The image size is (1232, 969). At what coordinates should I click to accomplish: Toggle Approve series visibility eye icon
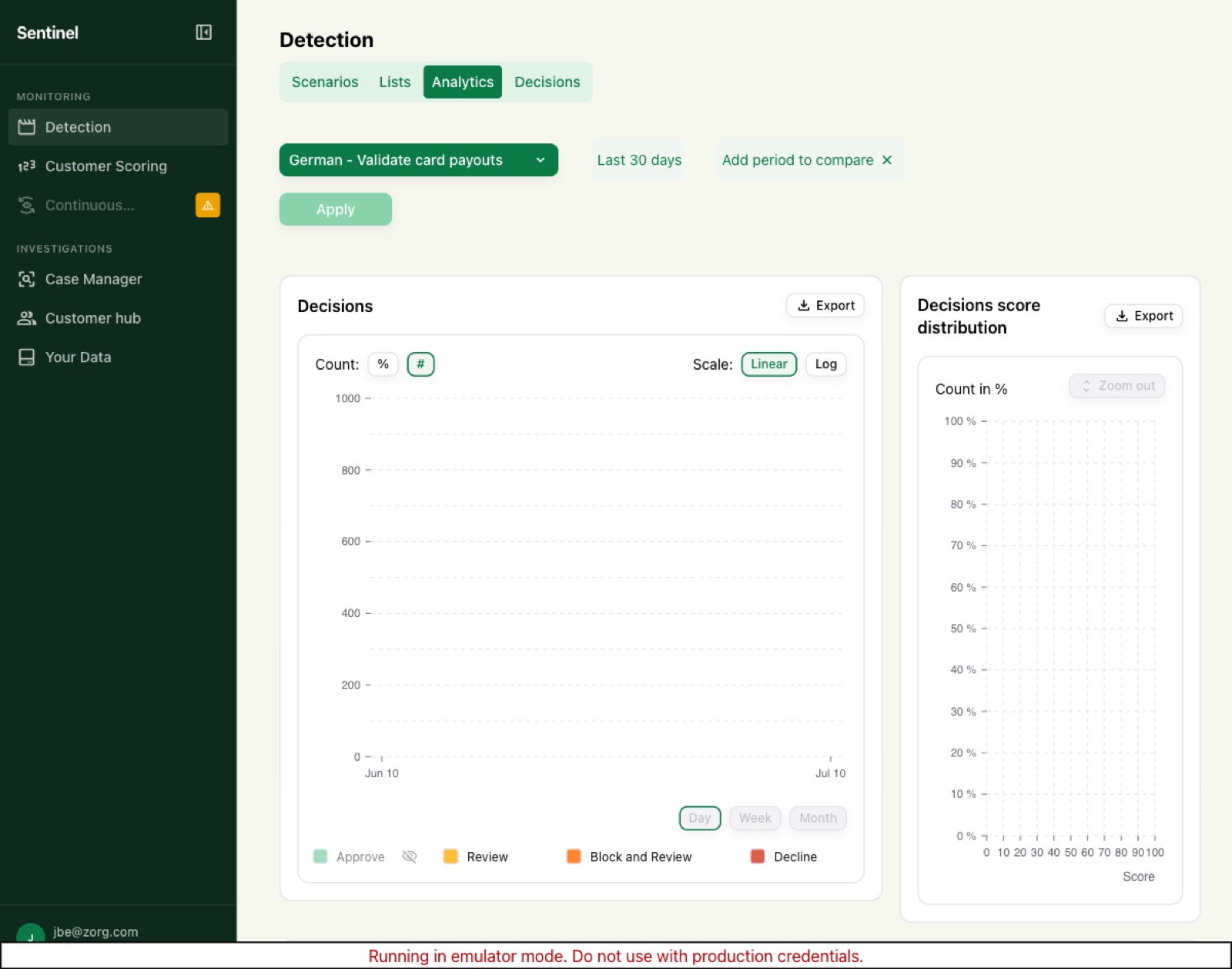tap(410, 857)
